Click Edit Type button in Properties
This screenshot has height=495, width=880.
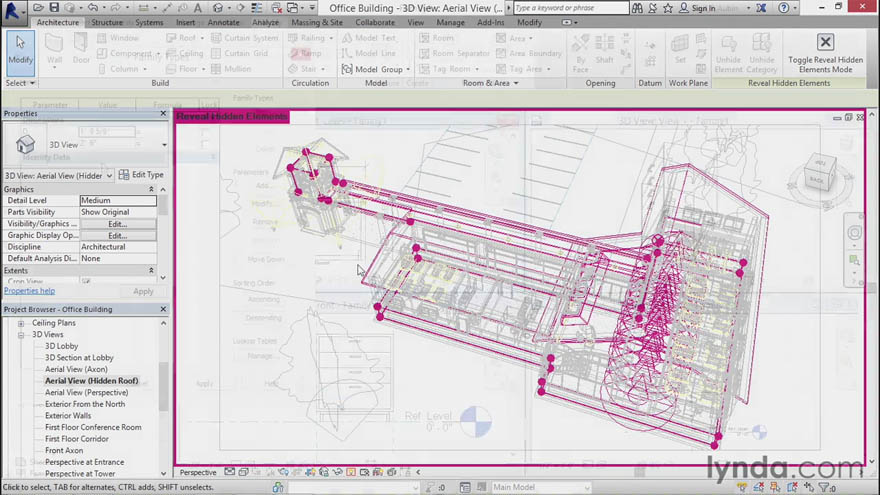141,175
